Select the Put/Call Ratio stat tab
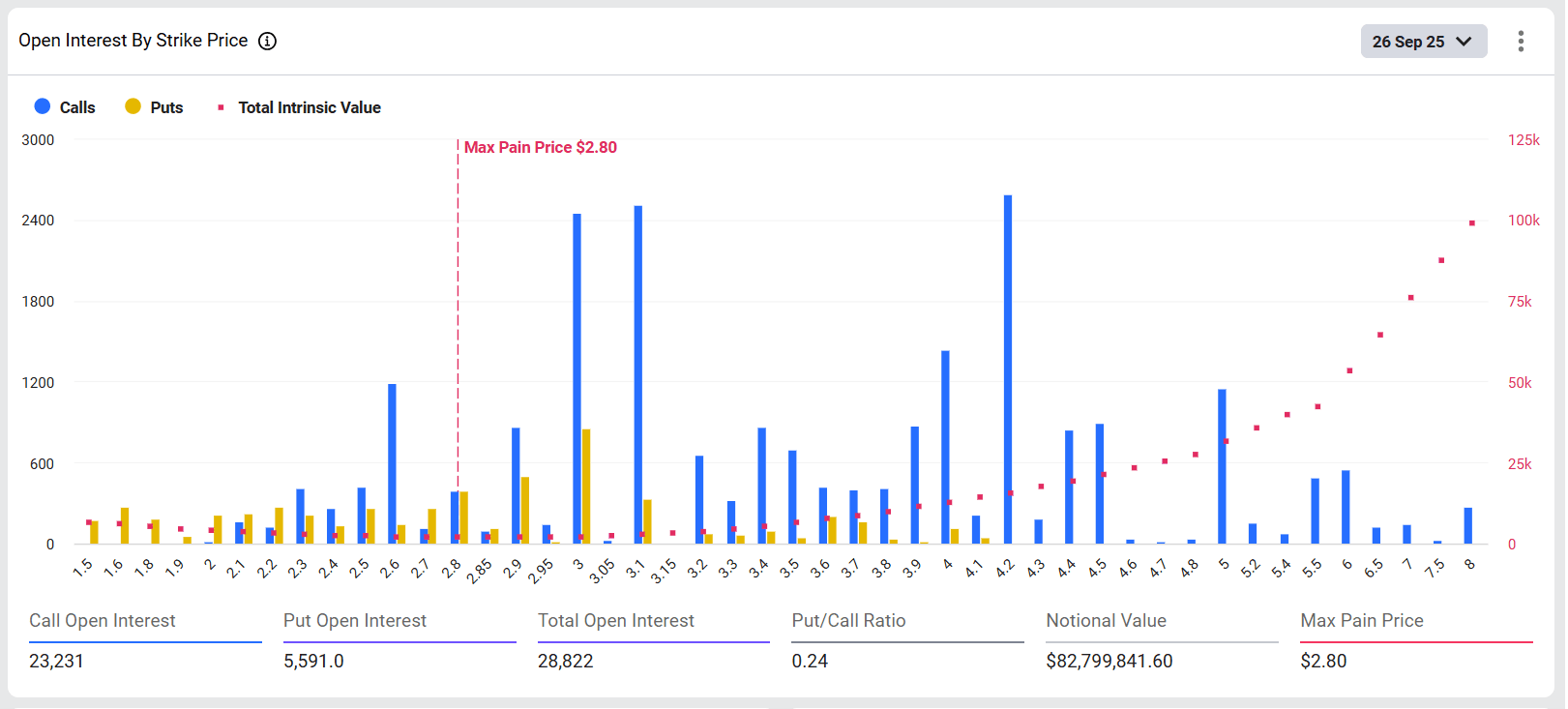 tap(848, 621)
